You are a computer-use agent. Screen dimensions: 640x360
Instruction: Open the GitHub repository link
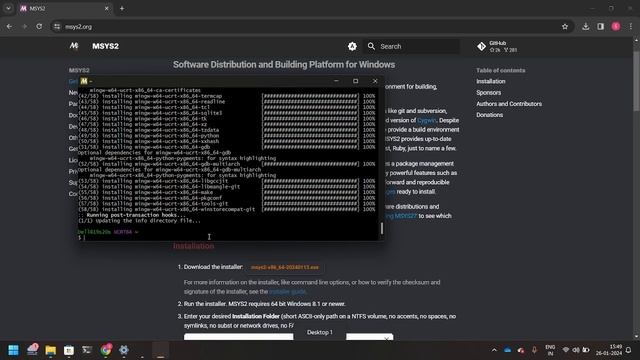pyautogui.click(x=497, y=47)
